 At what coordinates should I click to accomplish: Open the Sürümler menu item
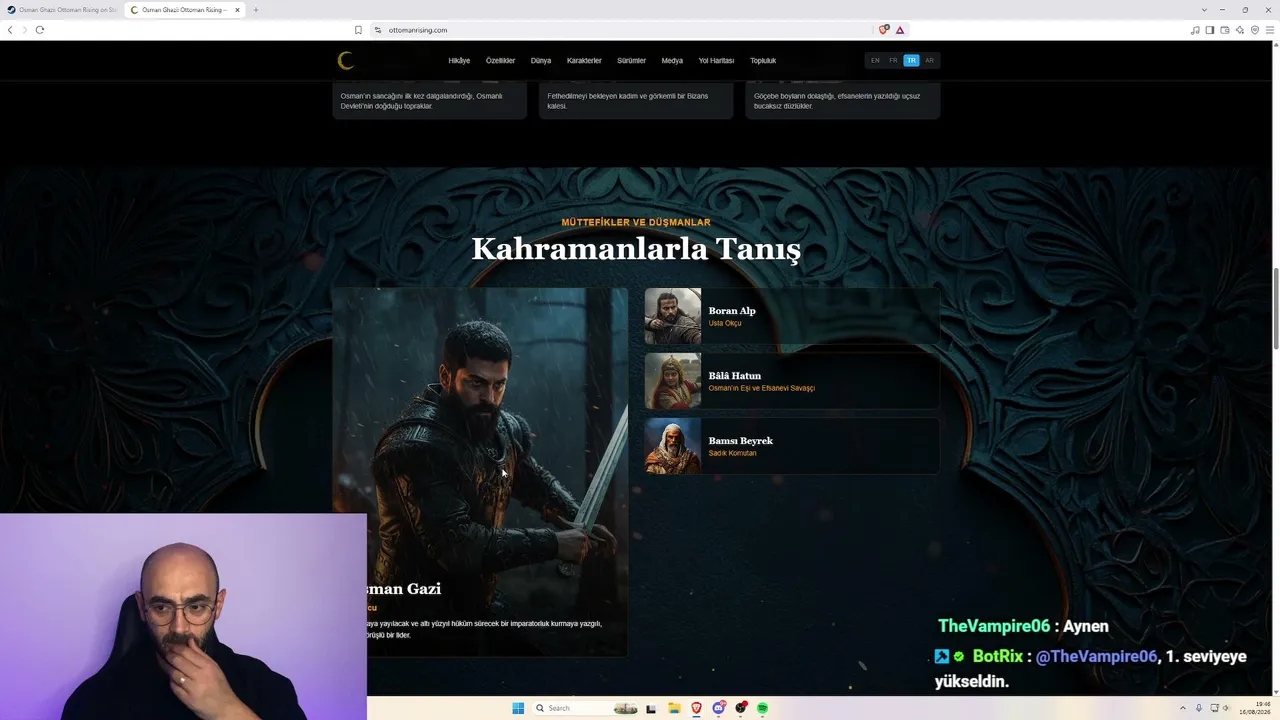pos(631,61)
